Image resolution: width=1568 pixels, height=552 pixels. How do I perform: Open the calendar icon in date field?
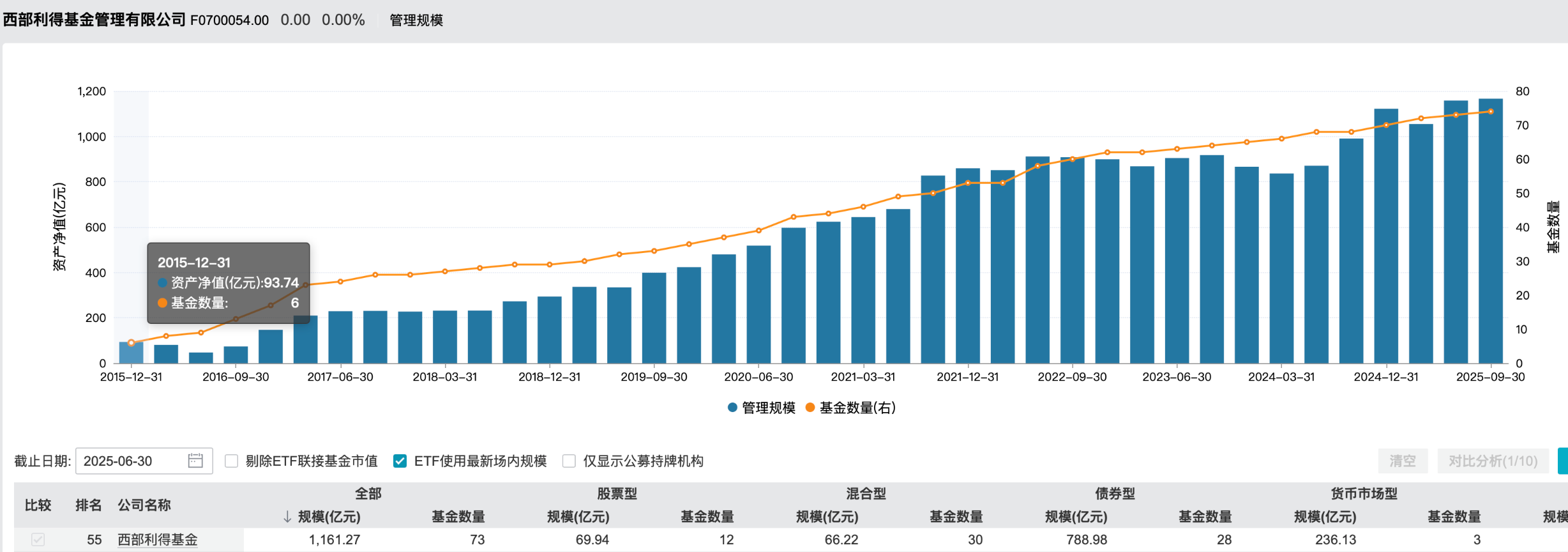pyautogui.click(x=195, y=461)
